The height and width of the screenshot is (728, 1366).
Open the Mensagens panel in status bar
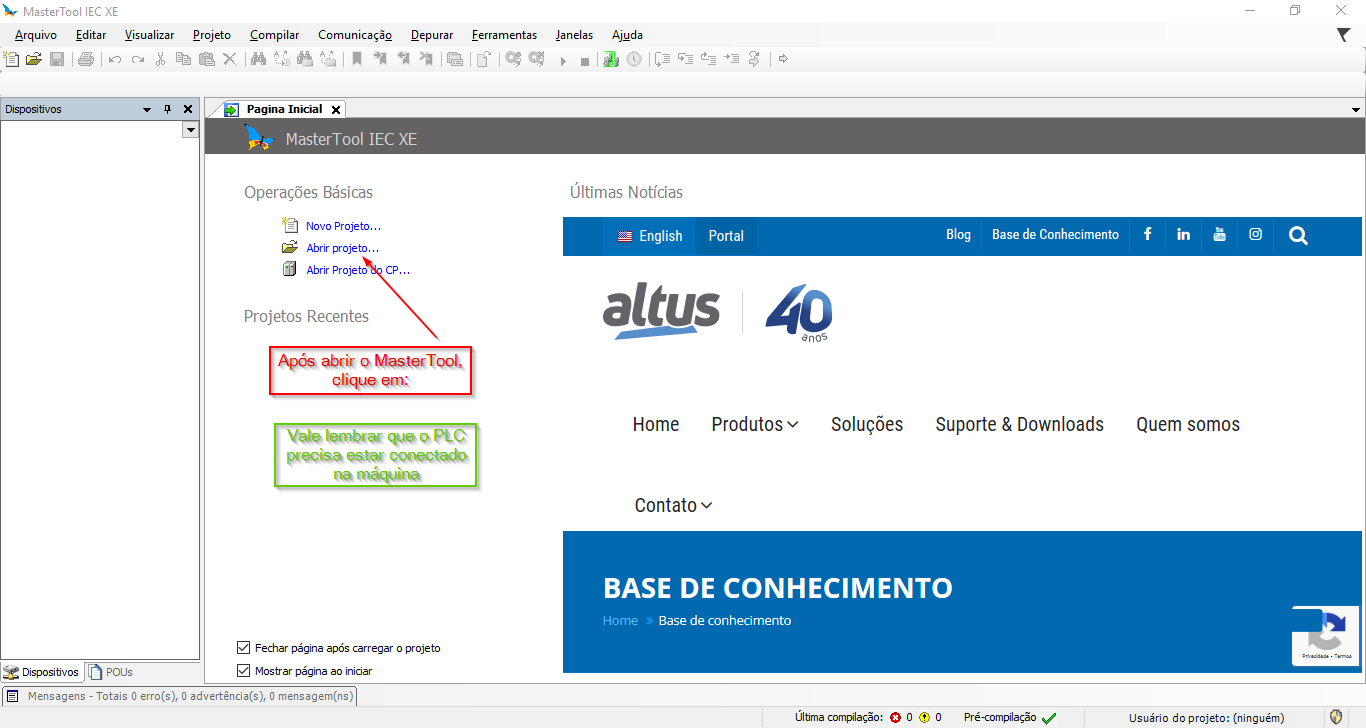(178, 696)
